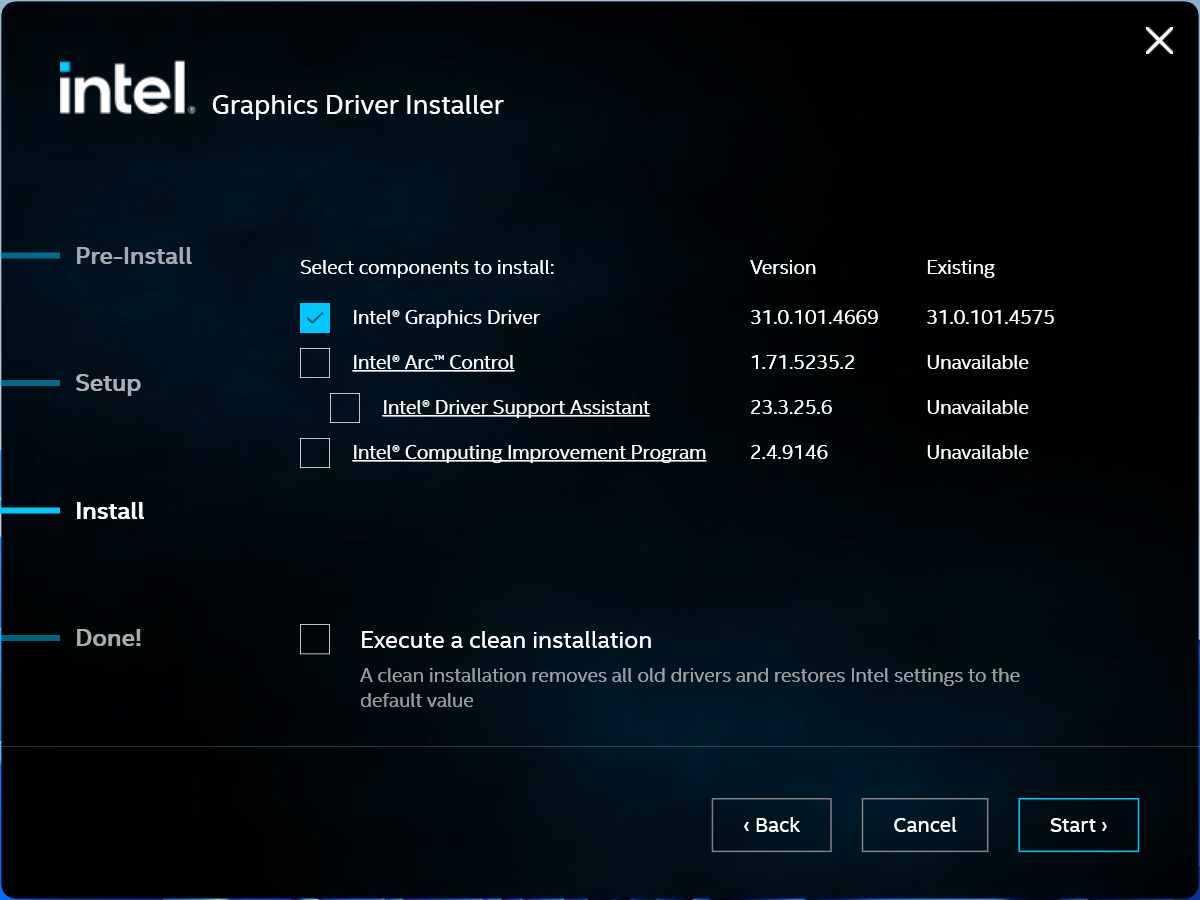1200x900 pixels.
Task: Click the Existing column header
Action: pyautogui.click(x=960, y=268)
